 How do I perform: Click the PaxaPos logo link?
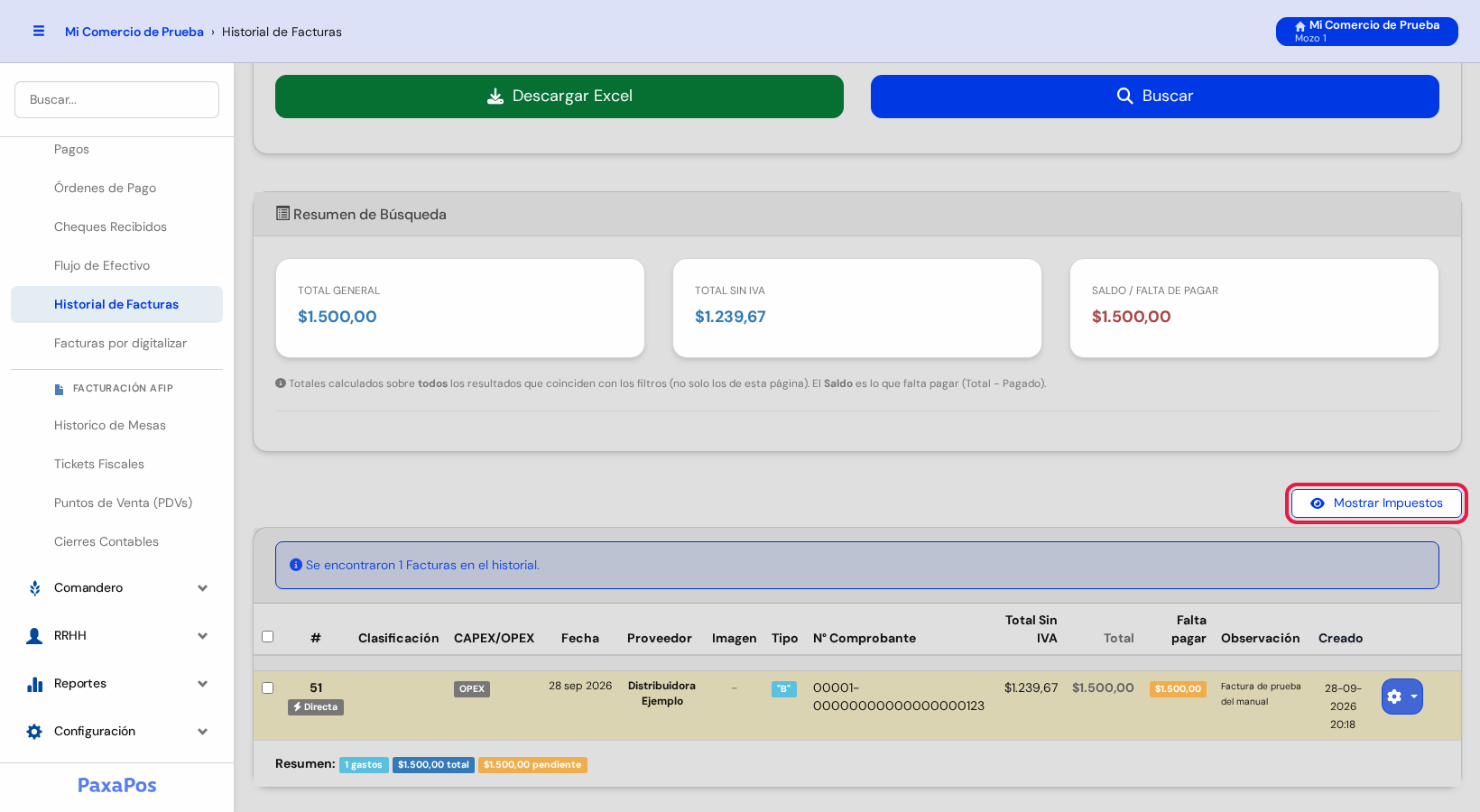pyautogui.click(x=116, y=785)
